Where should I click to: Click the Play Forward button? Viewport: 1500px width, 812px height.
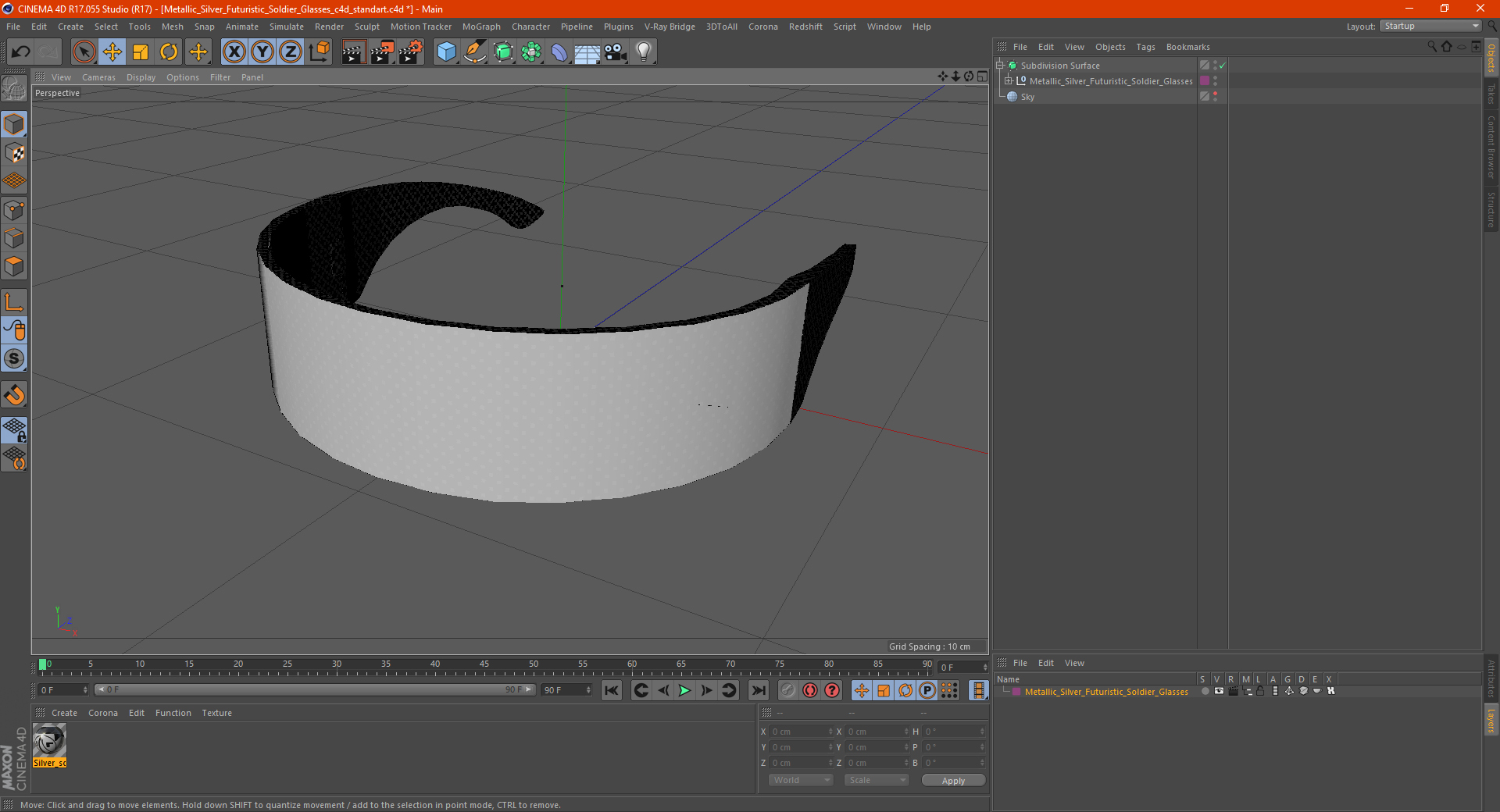click(684, 690)
